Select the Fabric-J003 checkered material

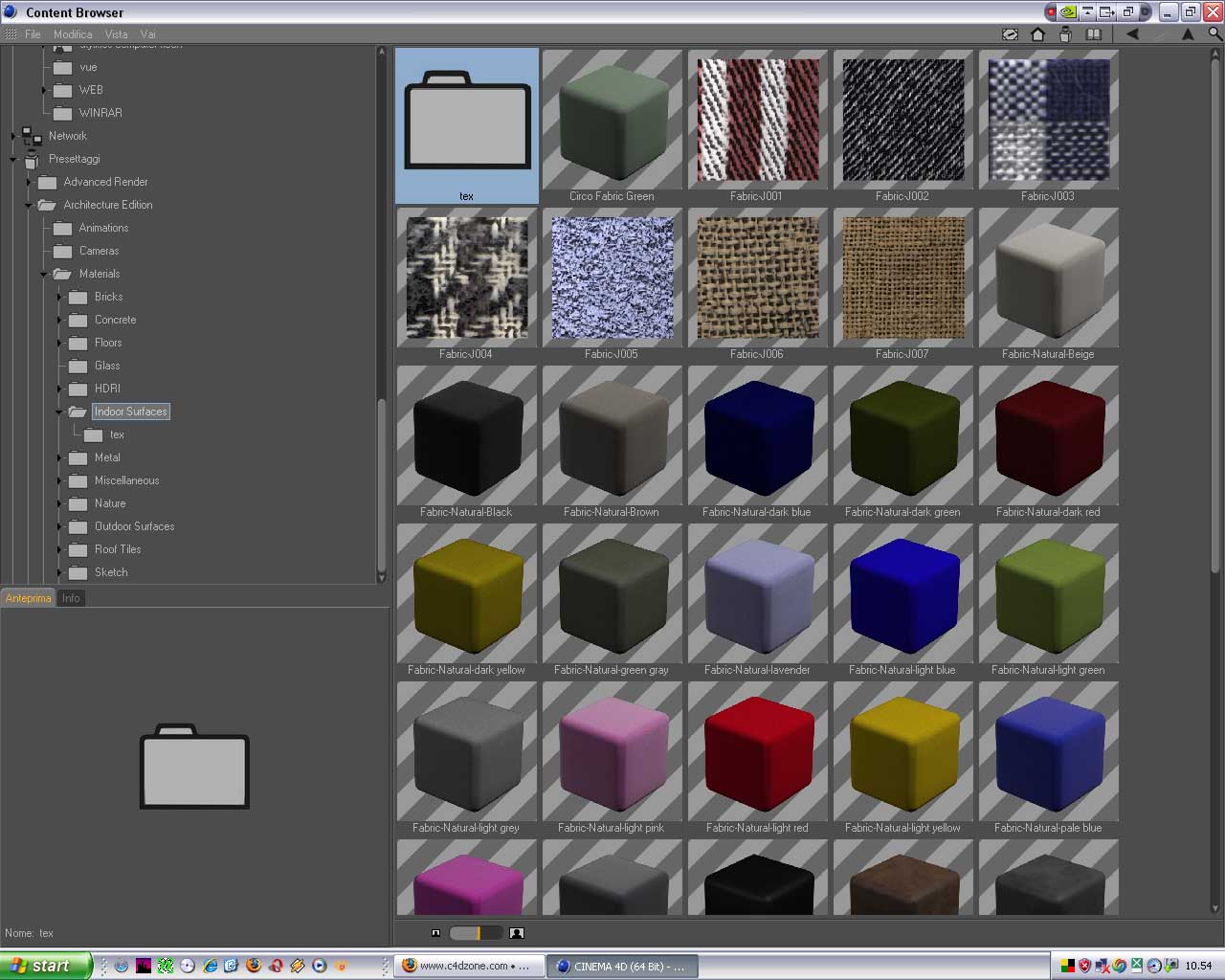click(1049, 125)
